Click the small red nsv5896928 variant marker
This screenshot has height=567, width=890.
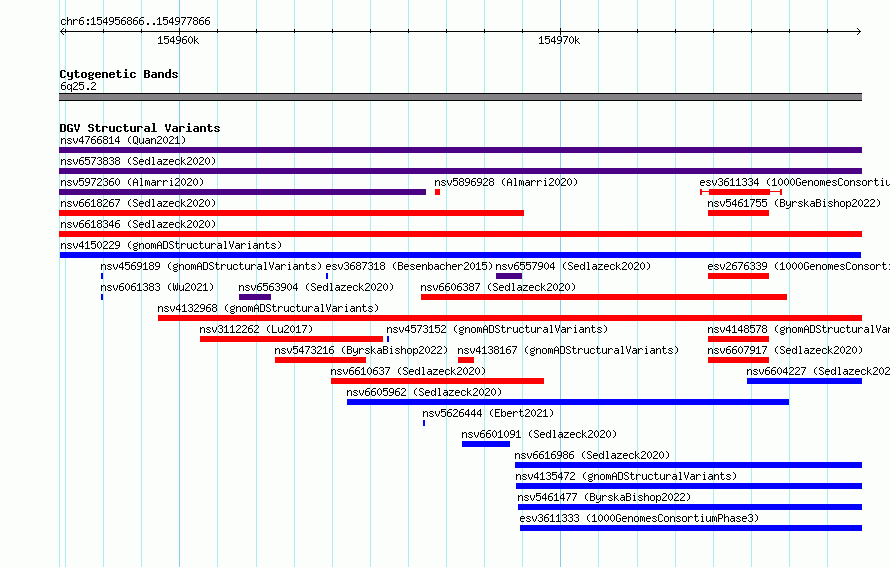click(438, 192)
